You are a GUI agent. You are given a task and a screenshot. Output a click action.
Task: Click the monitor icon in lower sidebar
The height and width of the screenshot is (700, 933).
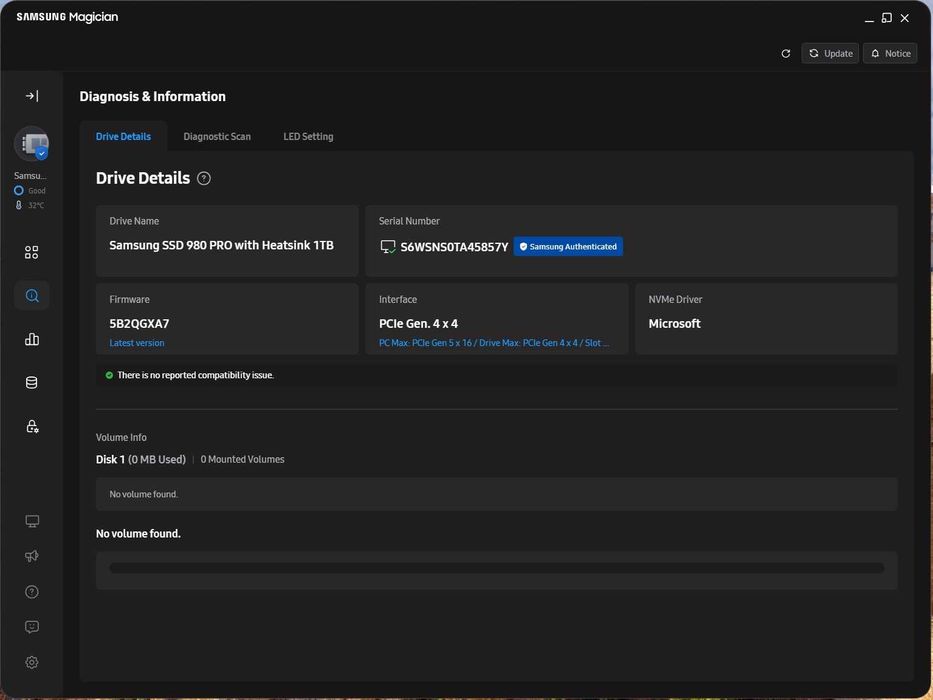pyautogui.click(x=32, y=521)
